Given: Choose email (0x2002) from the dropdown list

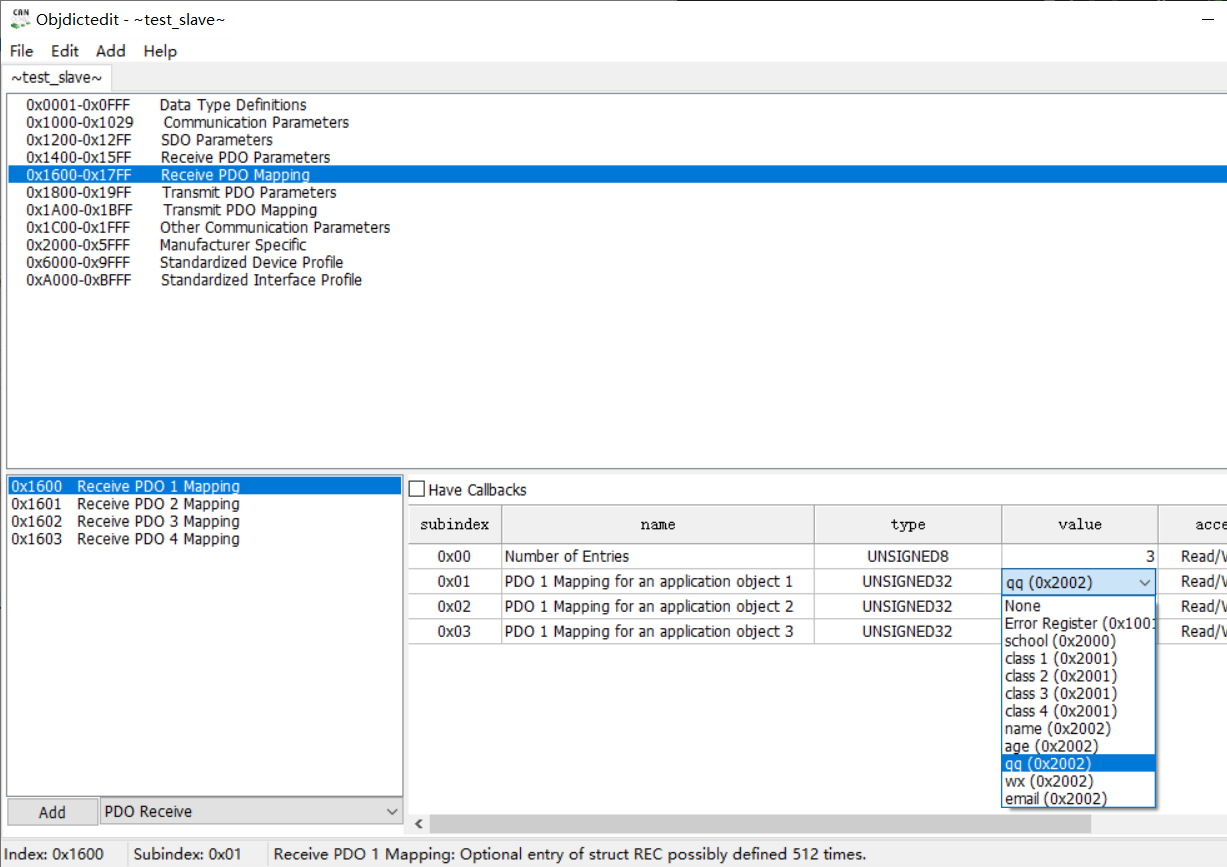Looking at the screenshot, I should (x=1056, y=799).
